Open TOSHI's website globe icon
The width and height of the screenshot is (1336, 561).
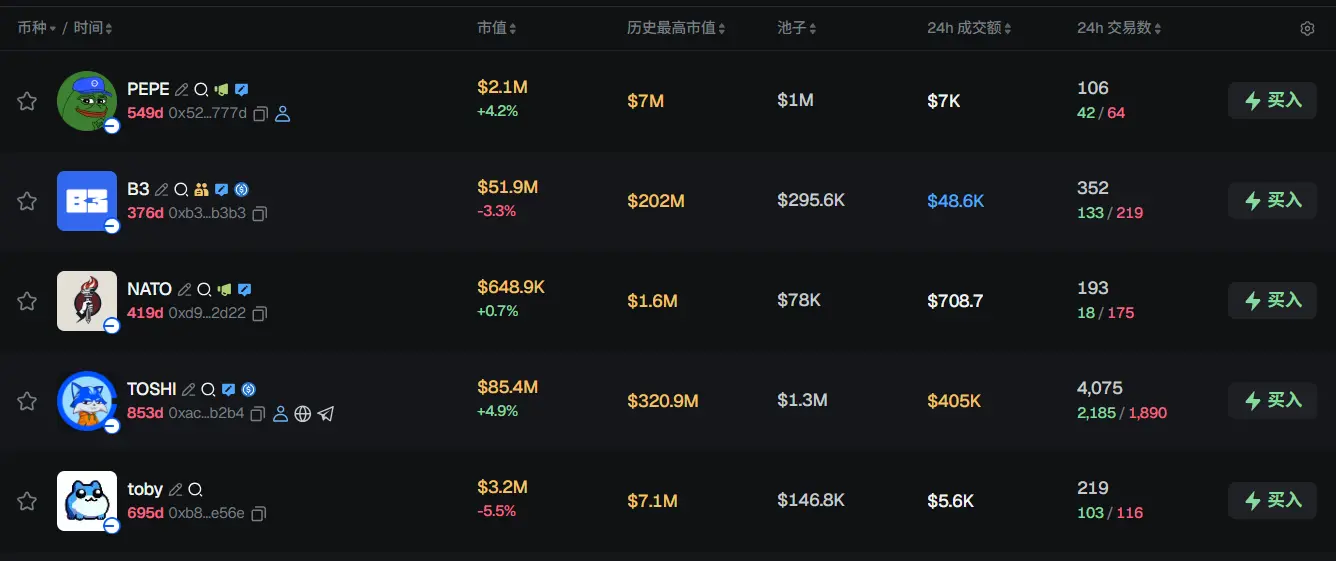[x=303, y=414]
